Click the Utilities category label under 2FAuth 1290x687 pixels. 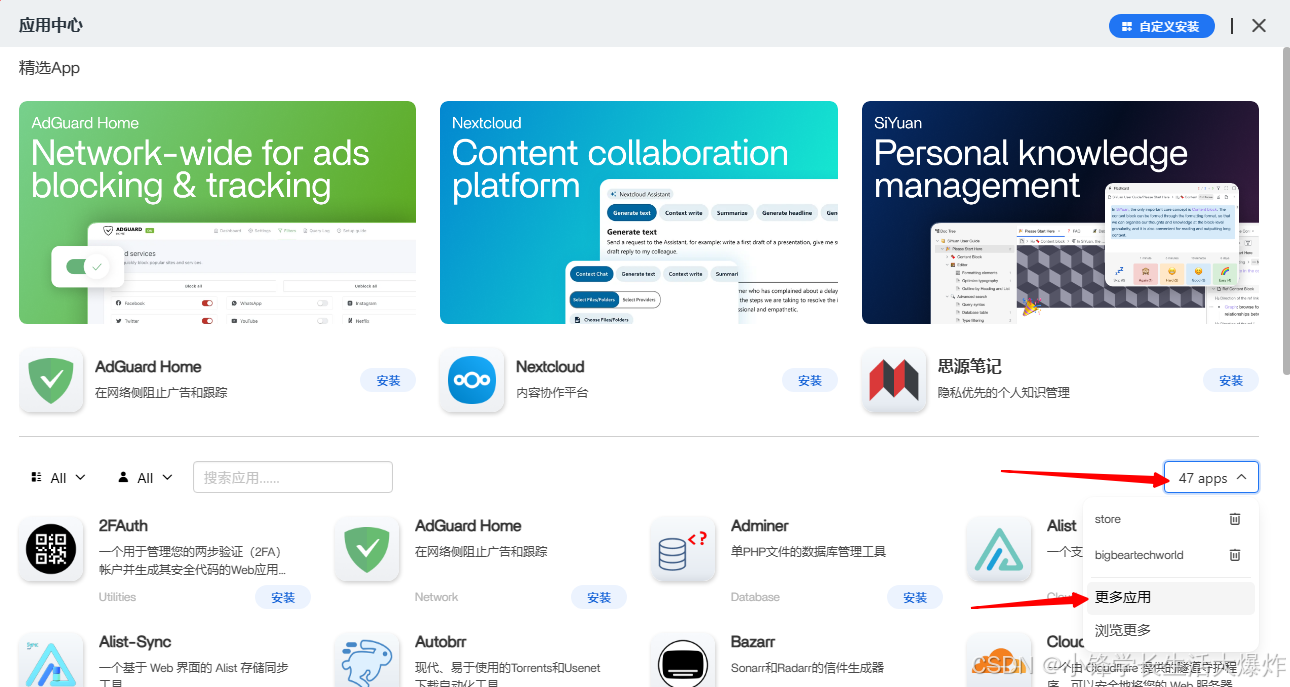click(117, 597)
